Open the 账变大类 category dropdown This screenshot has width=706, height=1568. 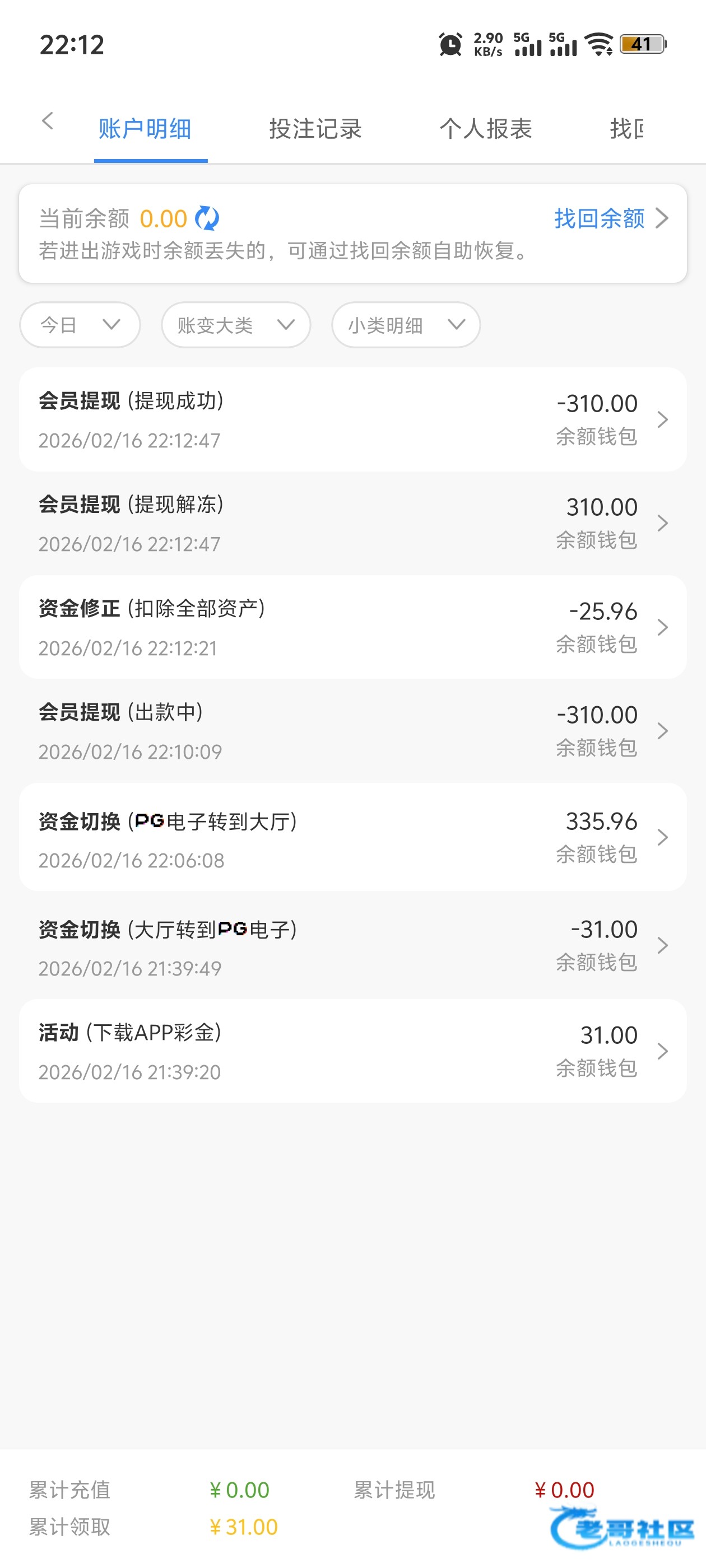pyautogui.click(x=236, y=325)
